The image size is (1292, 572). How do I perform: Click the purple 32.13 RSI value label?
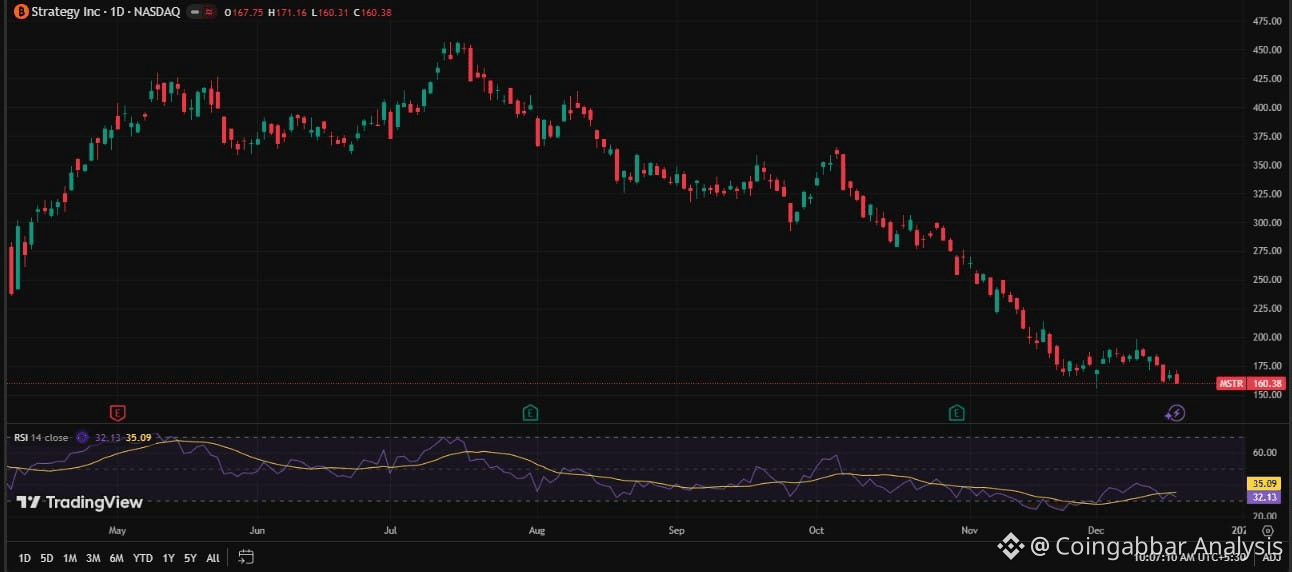pos(1265,496)
